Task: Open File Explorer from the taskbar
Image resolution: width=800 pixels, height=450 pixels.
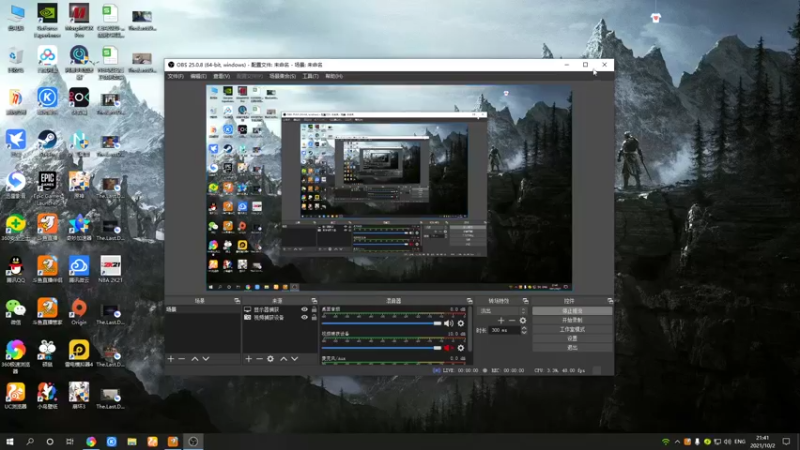Action: 132,441
